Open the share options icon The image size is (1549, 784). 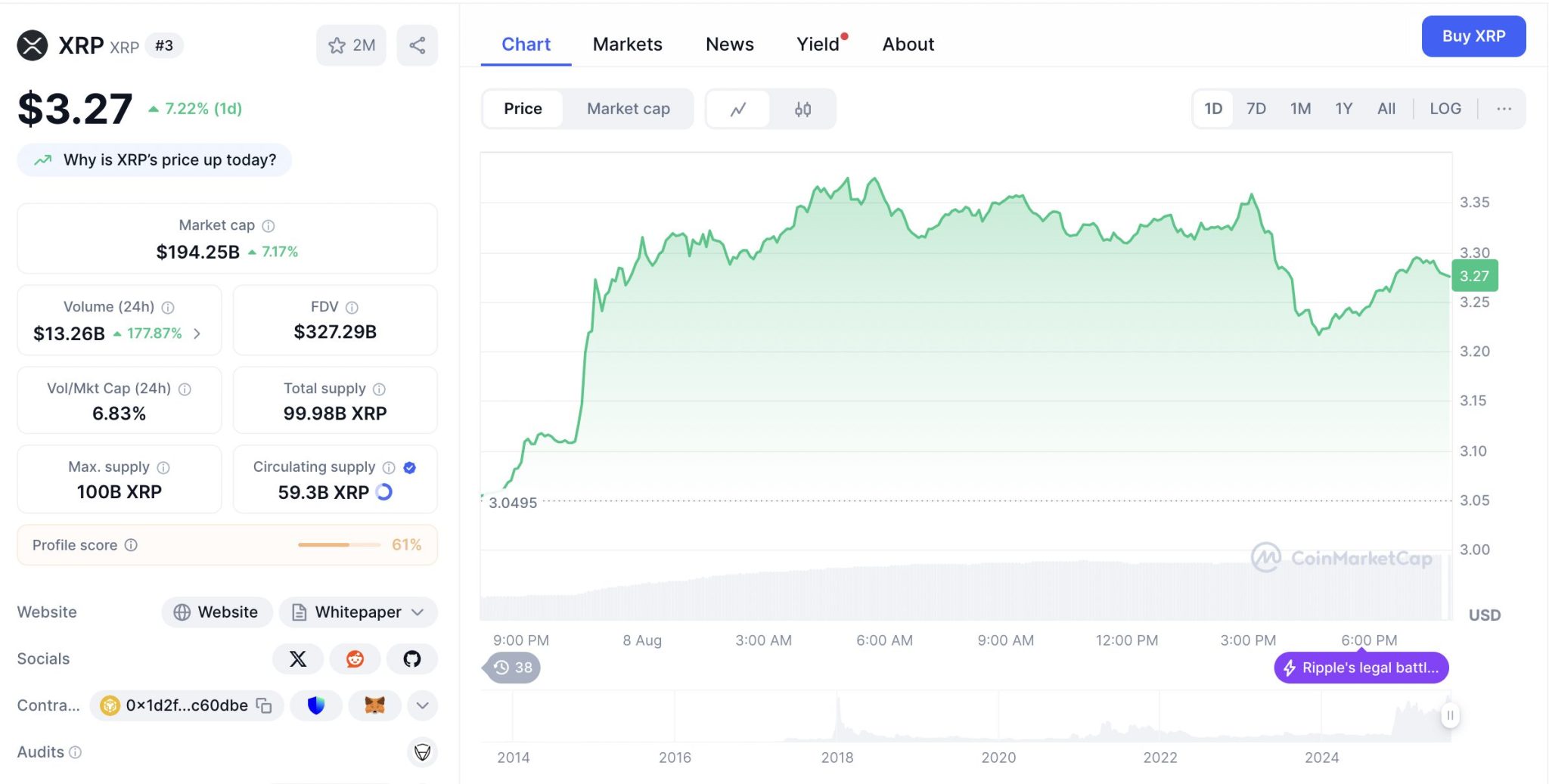[x=417, y=45]
